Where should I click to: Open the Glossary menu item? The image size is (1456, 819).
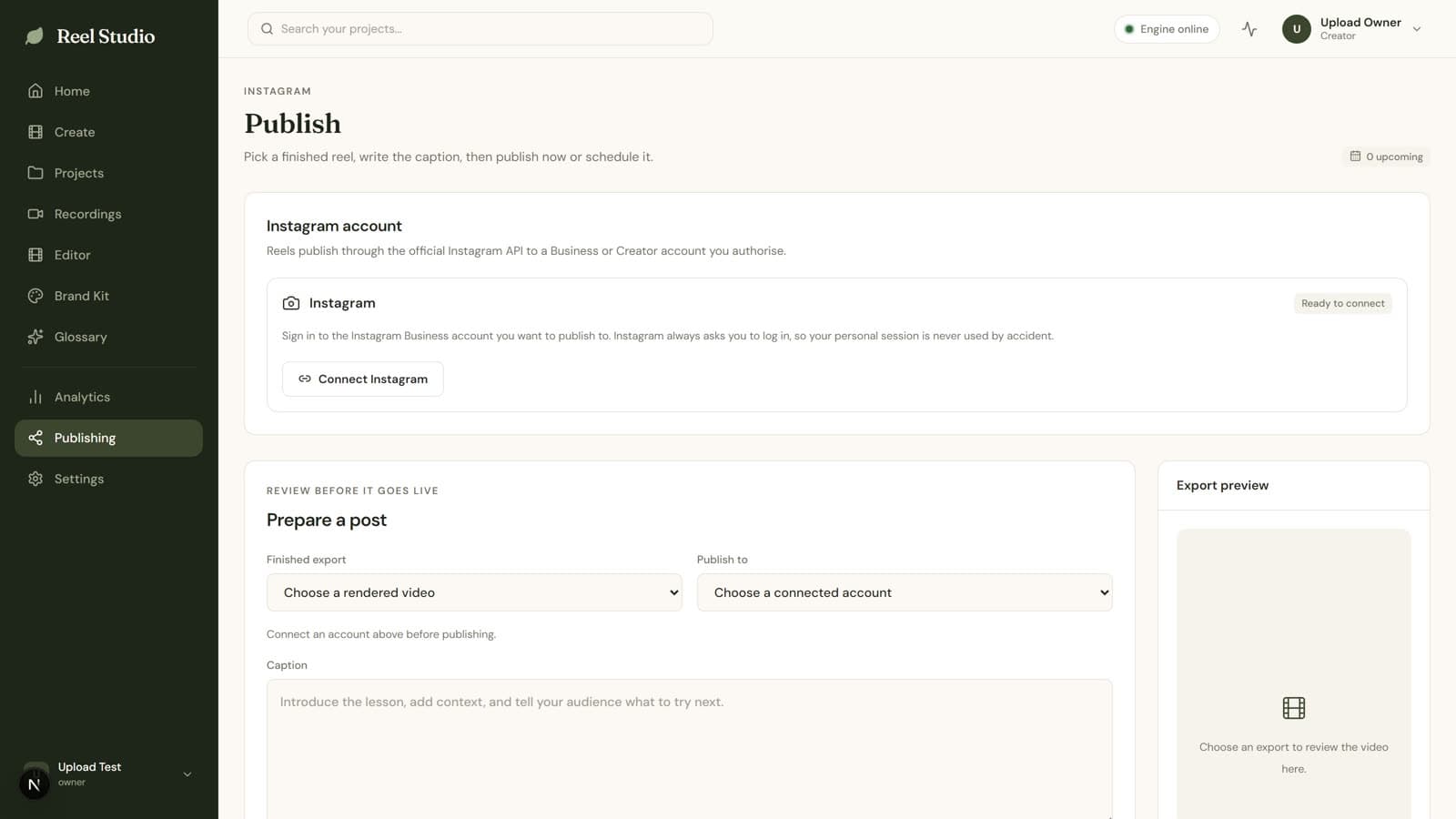(108, 337)
